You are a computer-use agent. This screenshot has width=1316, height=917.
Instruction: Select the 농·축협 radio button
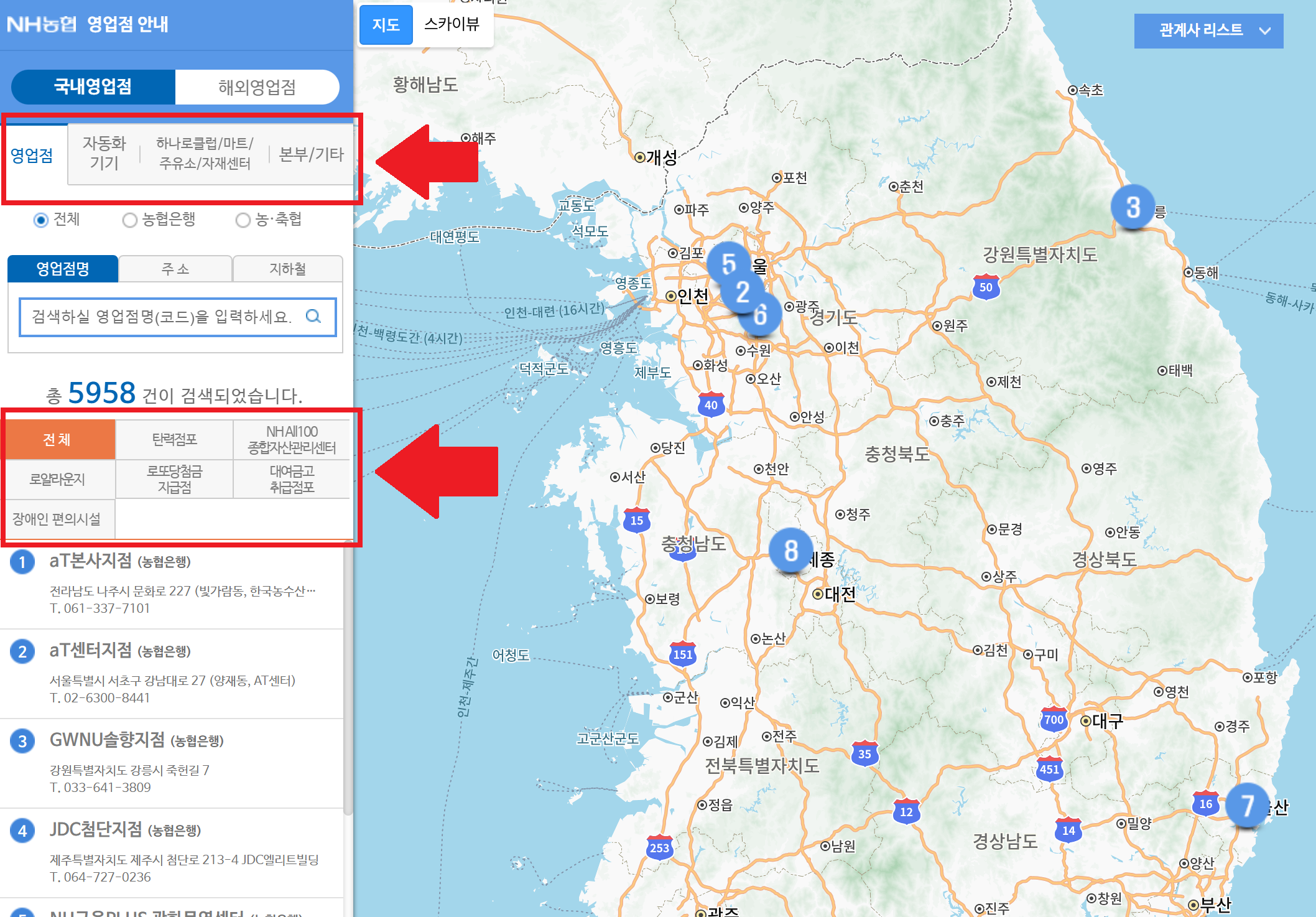(243, 220)
